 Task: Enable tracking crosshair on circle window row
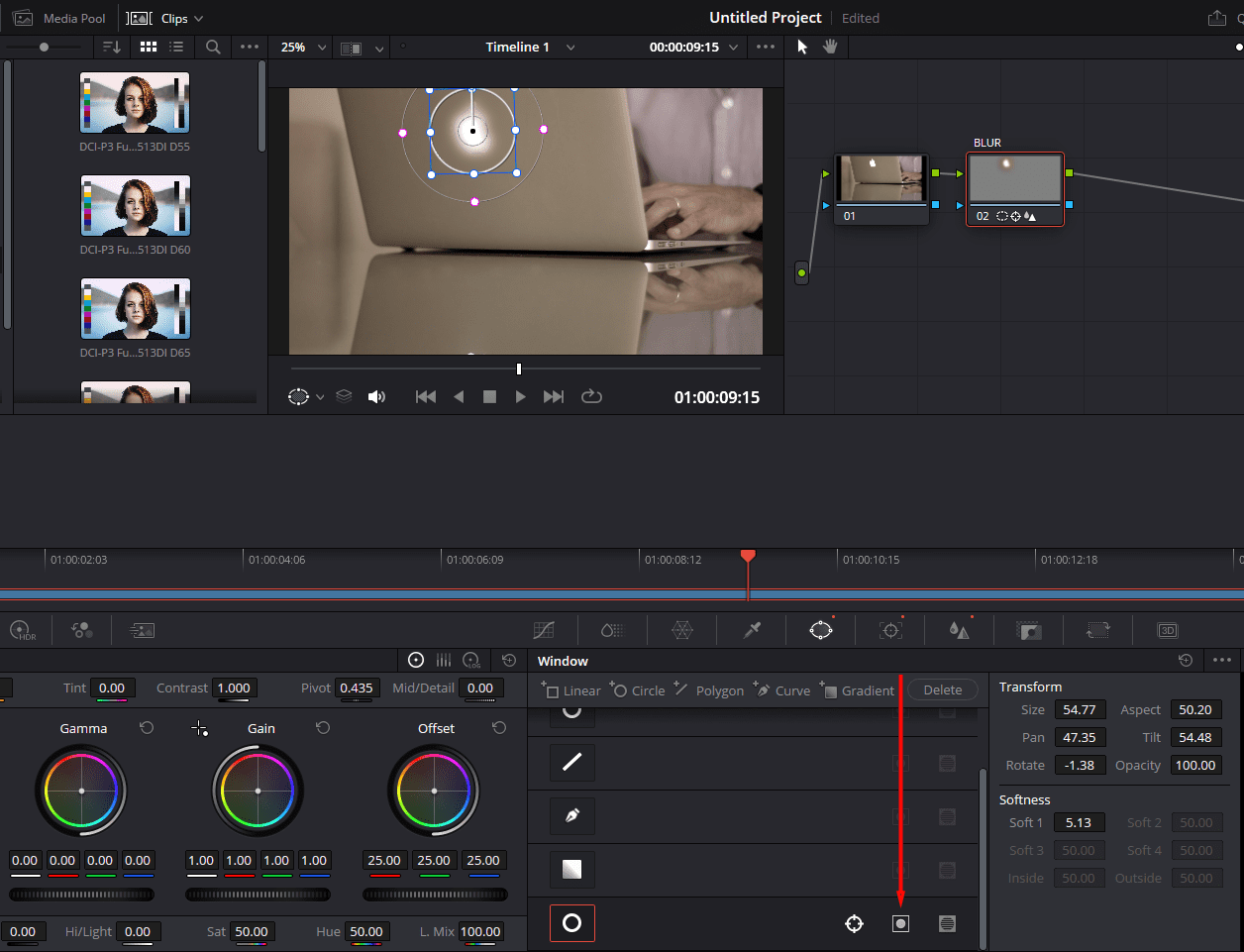tap(854, 923)
